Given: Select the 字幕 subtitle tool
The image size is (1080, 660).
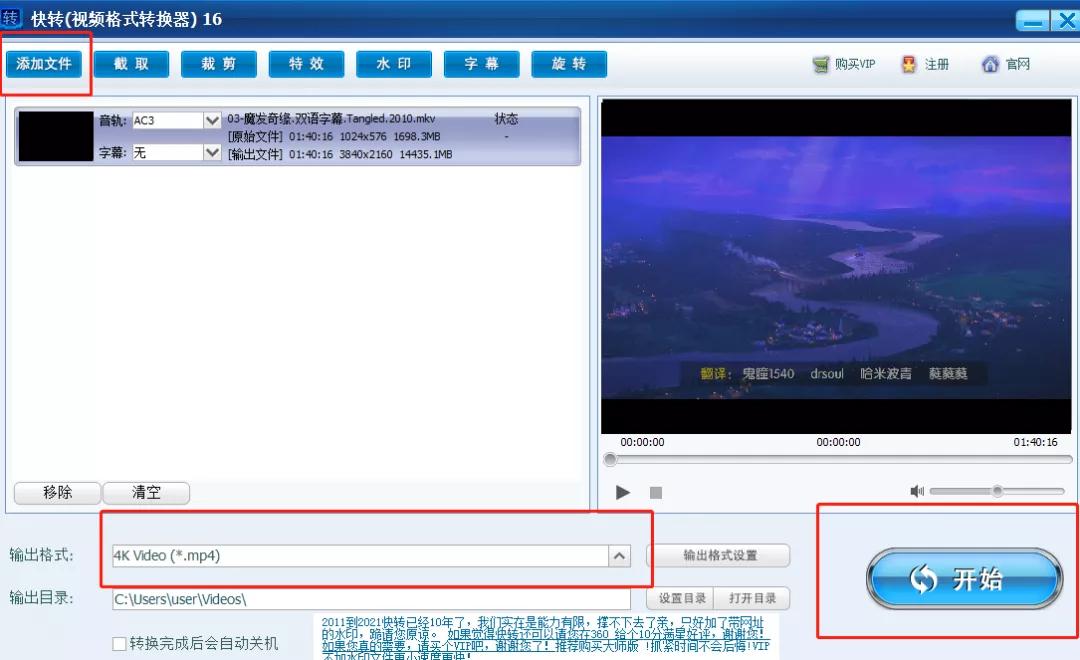Looking at the screenshot, I should [x=481, y=63].
